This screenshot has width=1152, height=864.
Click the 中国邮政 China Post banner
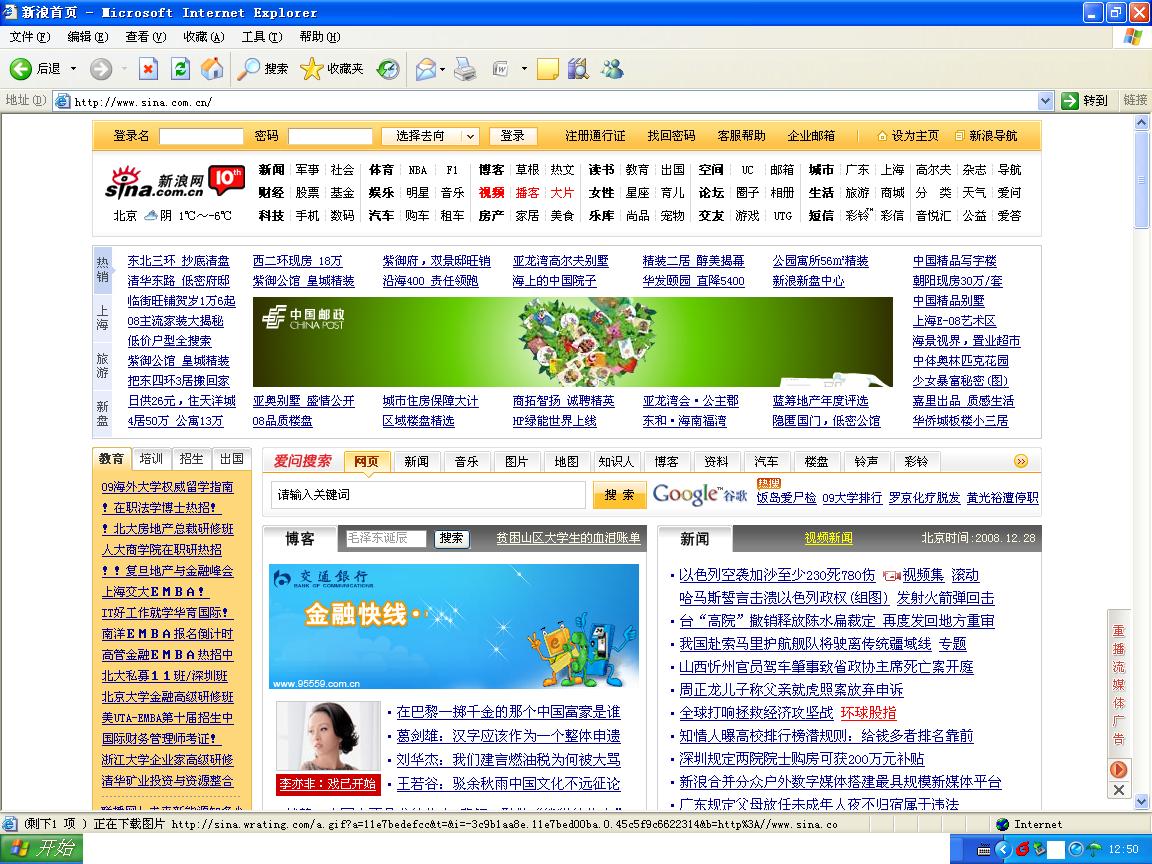[572, 342]
